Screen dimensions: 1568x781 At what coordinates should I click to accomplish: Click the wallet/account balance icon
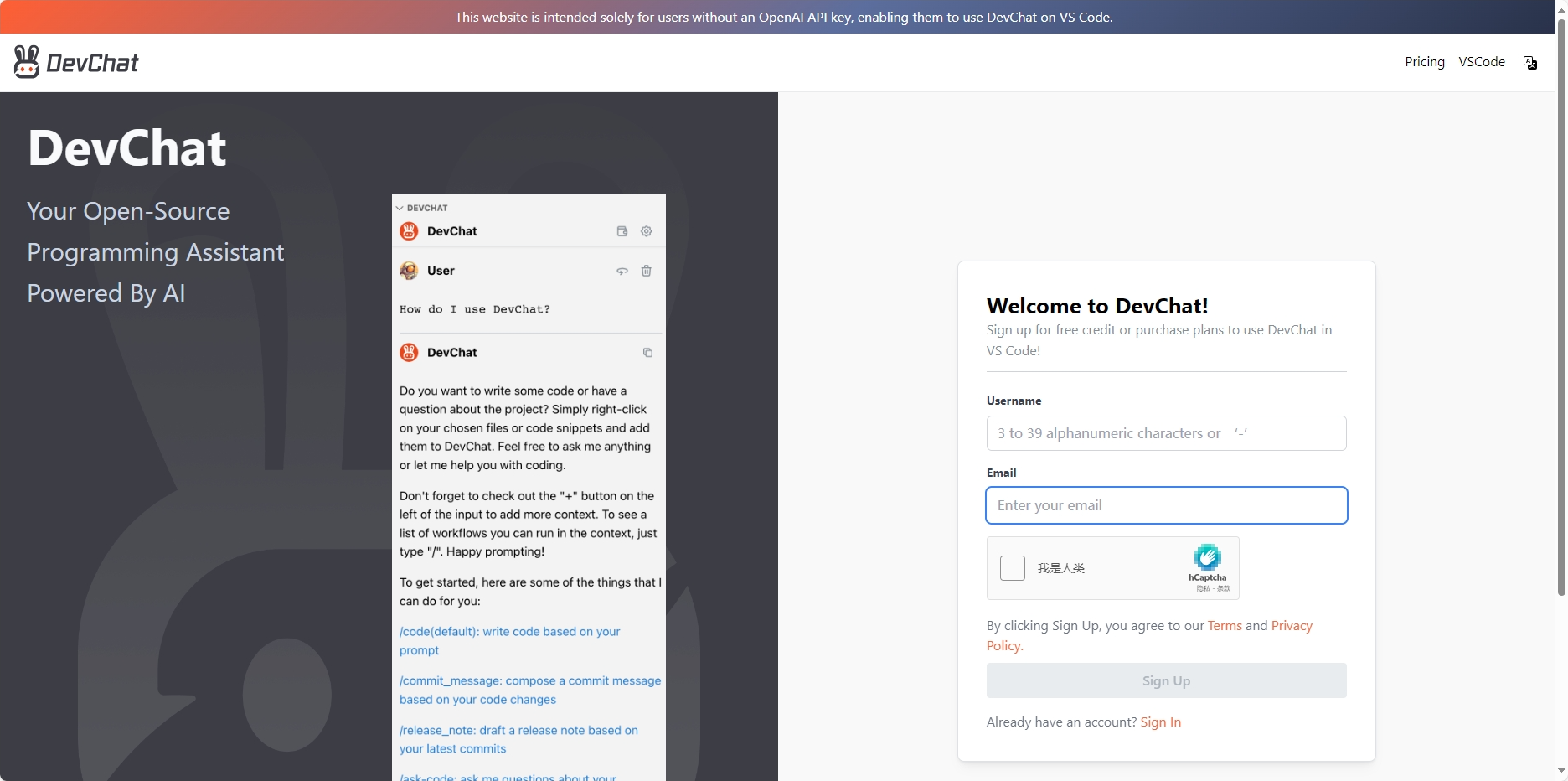pos(622,231)
